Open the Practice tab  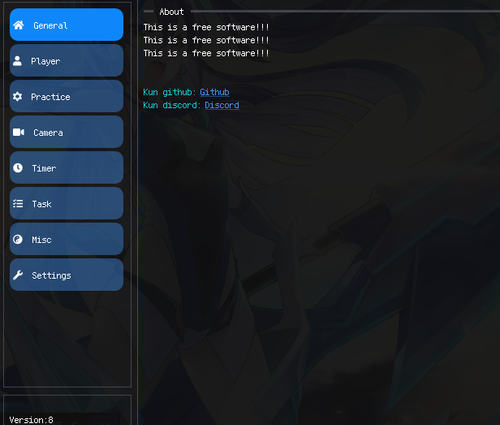(67, 96)
